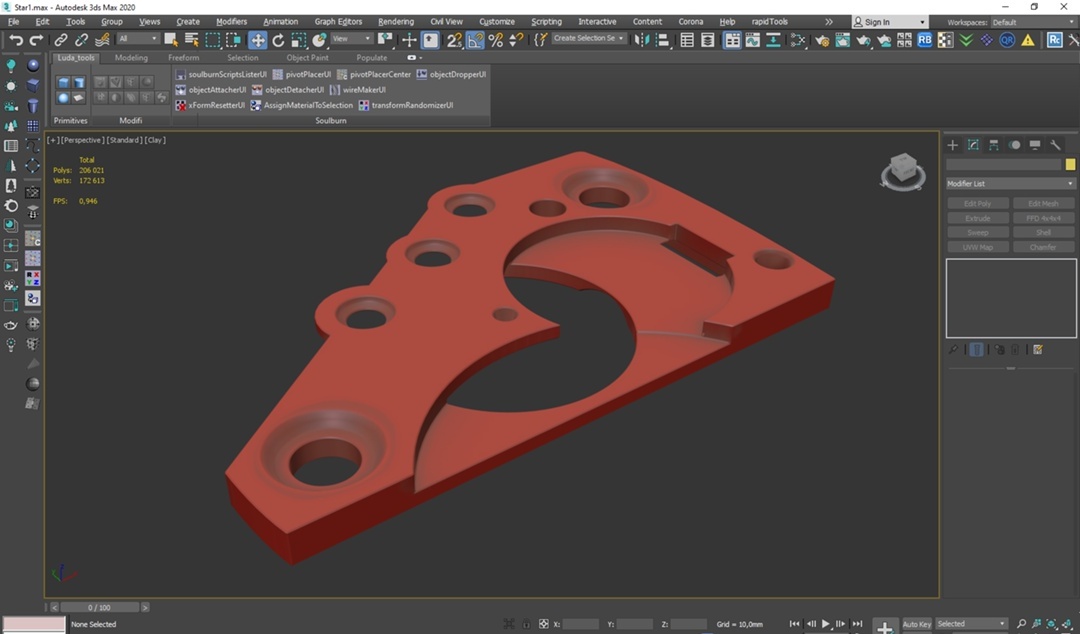Activate the Select and Rotate tool
This screenshot has height=634, width=1080.
click(278, 40)
